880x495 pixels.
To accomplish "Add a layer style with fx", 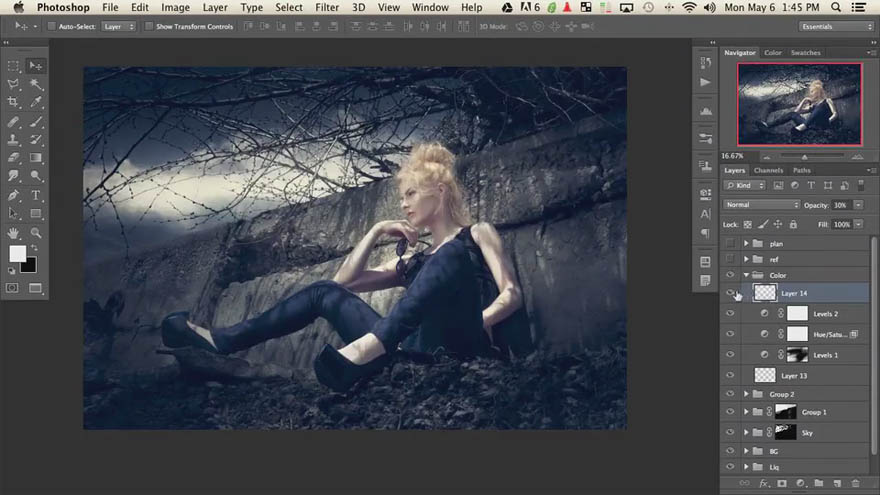I will pos(763,483).
